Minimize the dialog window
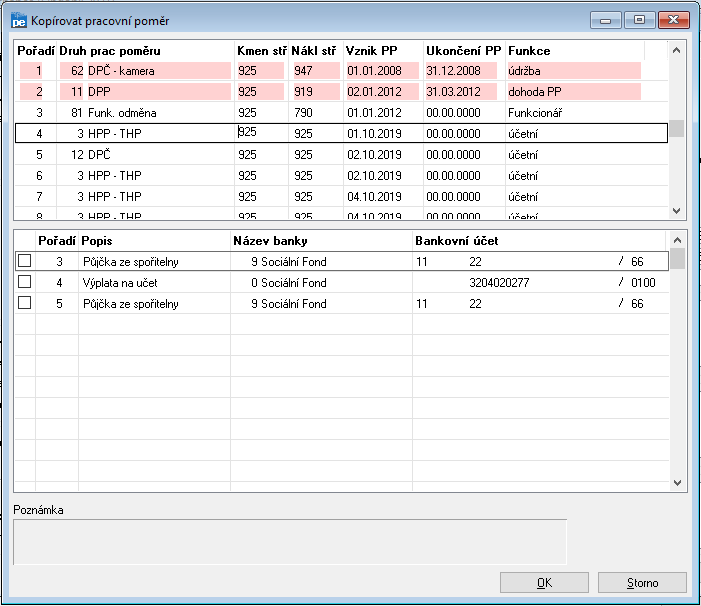 [605, 20]
